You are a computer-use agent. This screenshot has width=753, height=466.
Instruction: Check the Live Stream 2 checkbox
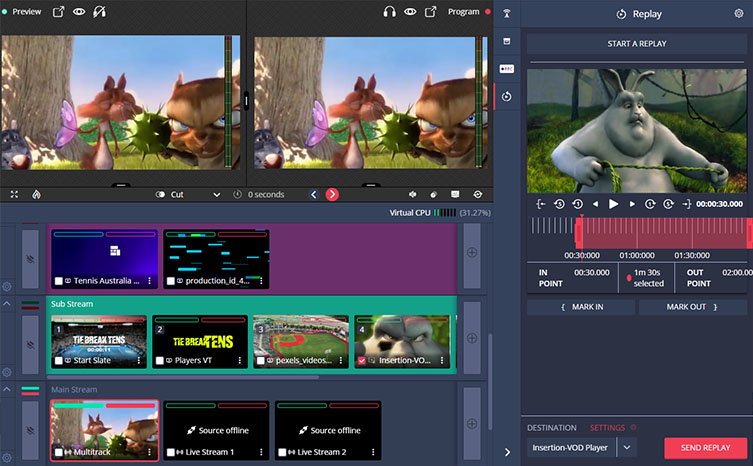click(x=282, y=452)
